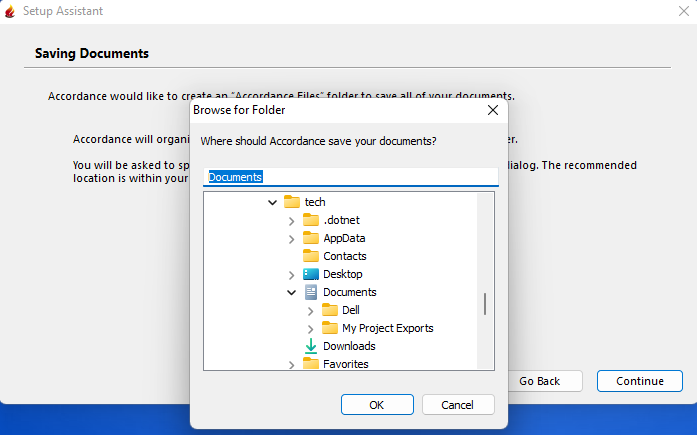The height and width of the screenshot is (435, 697).
Task: Expand the AppData folder chevron
Action: (x=291, y=238)
